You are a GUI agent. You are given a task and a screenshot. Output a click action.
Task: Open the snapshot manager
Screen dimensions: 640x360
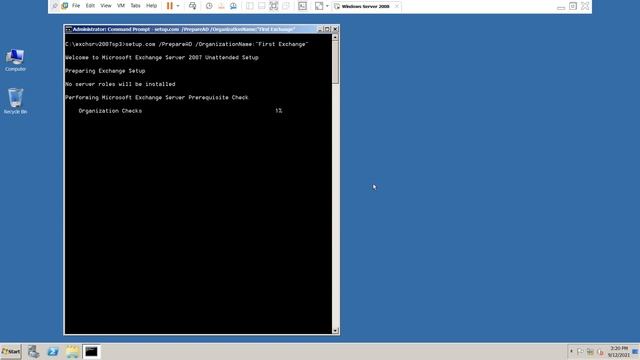[x=233, y=6]
